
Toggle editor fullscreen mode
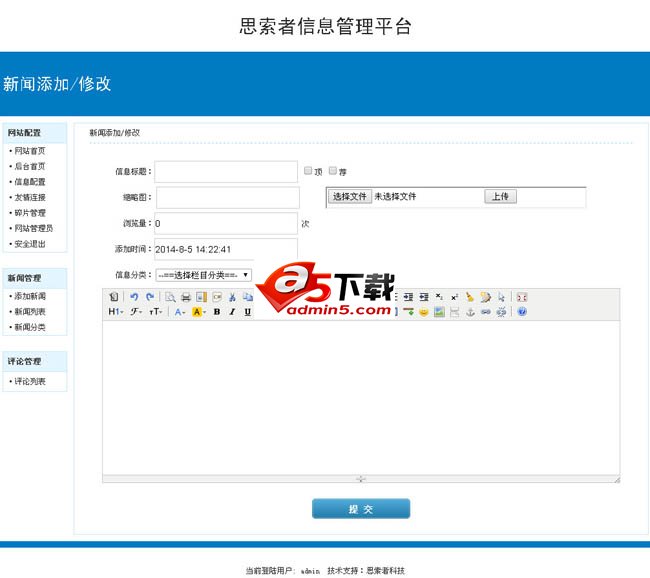coord(522,297)
